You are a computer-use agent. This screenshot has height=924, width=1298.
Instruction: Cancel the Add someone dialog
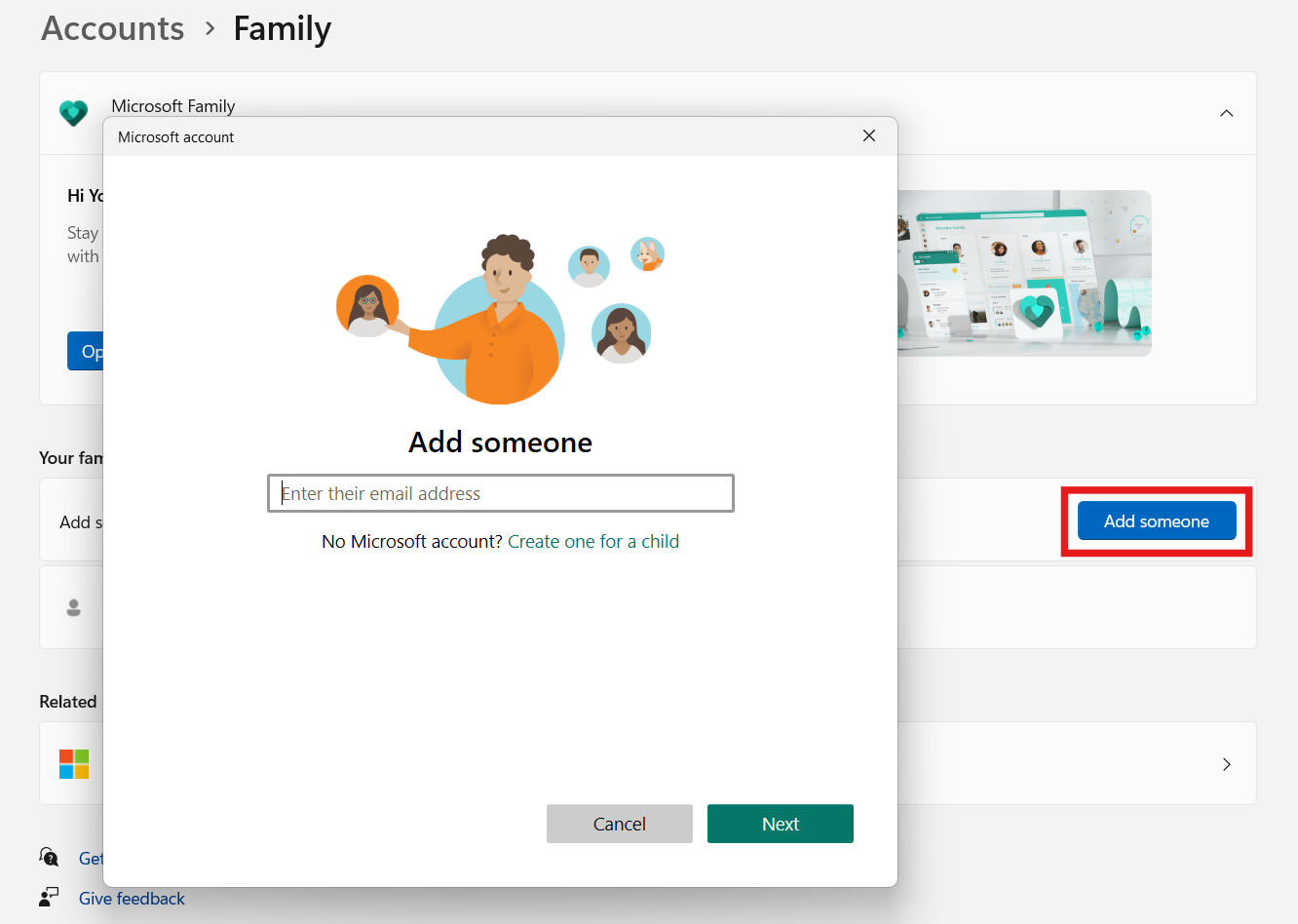[x=620, y=824]
